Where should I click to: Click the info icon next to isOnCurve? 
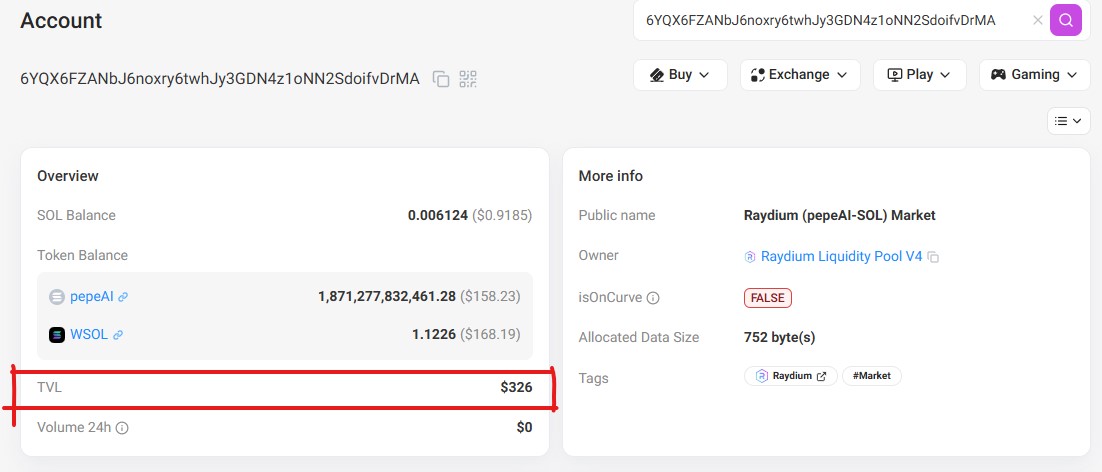point(653,298)
